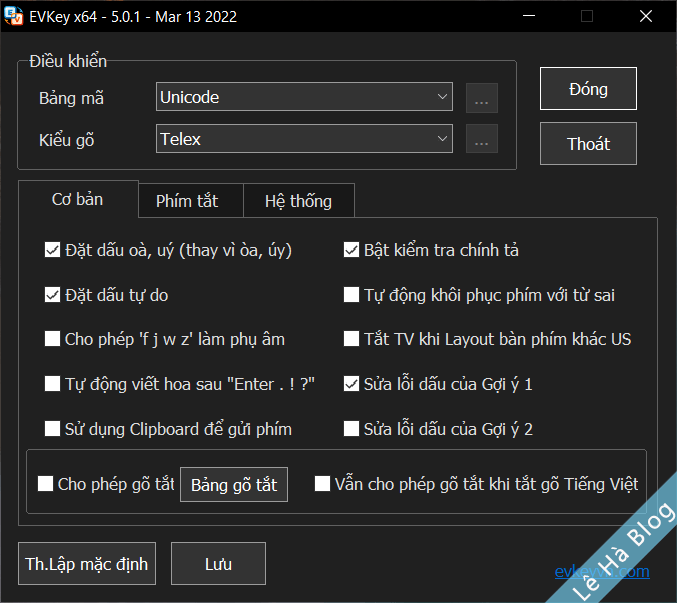The width and height of the screenshot is (677, 603).
Task: Open the Bảng mã Unicode dropdown
Action: tap(304, 97)
